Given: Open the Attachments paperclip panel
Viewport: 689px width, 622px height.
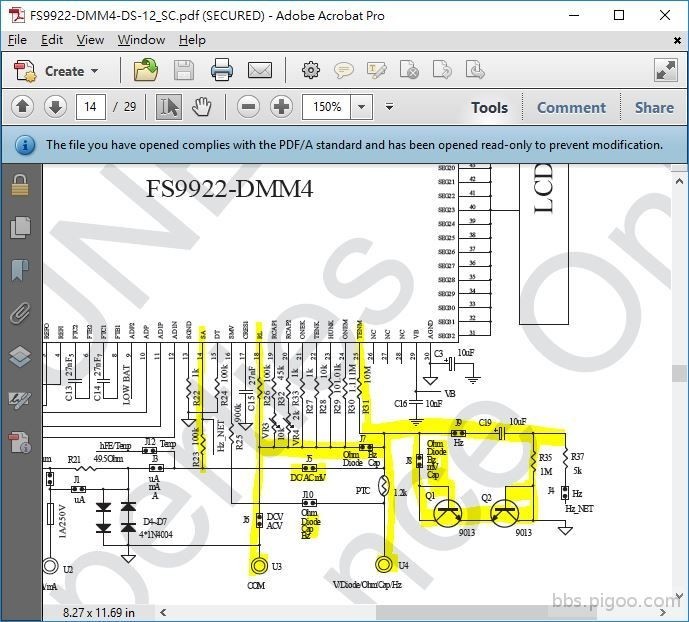Looking at the screenshot, I should (20, 313).
